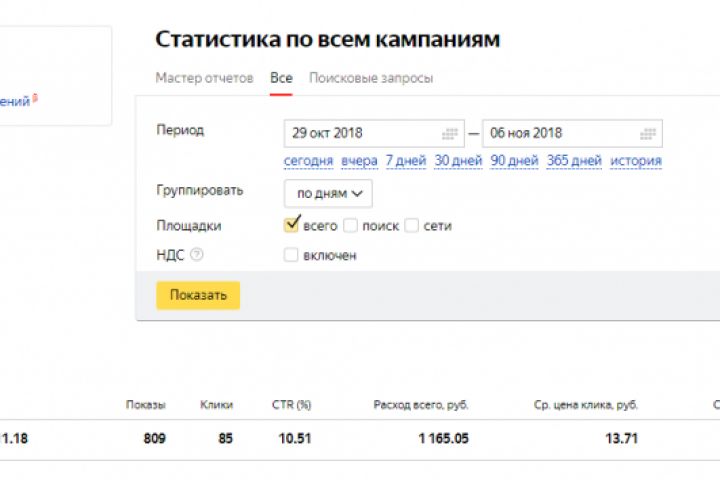Viewport: 720px width, 480px height.
Task: Enable the НДС 'включен' checkbox
Action: (291, 255)
